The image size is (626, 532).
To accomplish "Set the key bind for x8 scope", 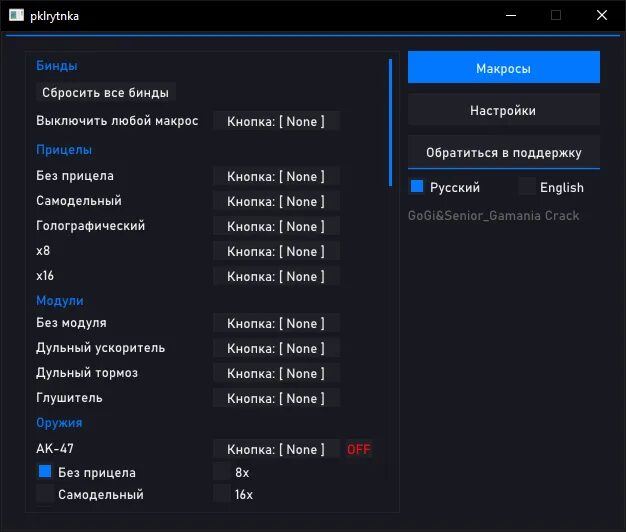I will point(276,252).
